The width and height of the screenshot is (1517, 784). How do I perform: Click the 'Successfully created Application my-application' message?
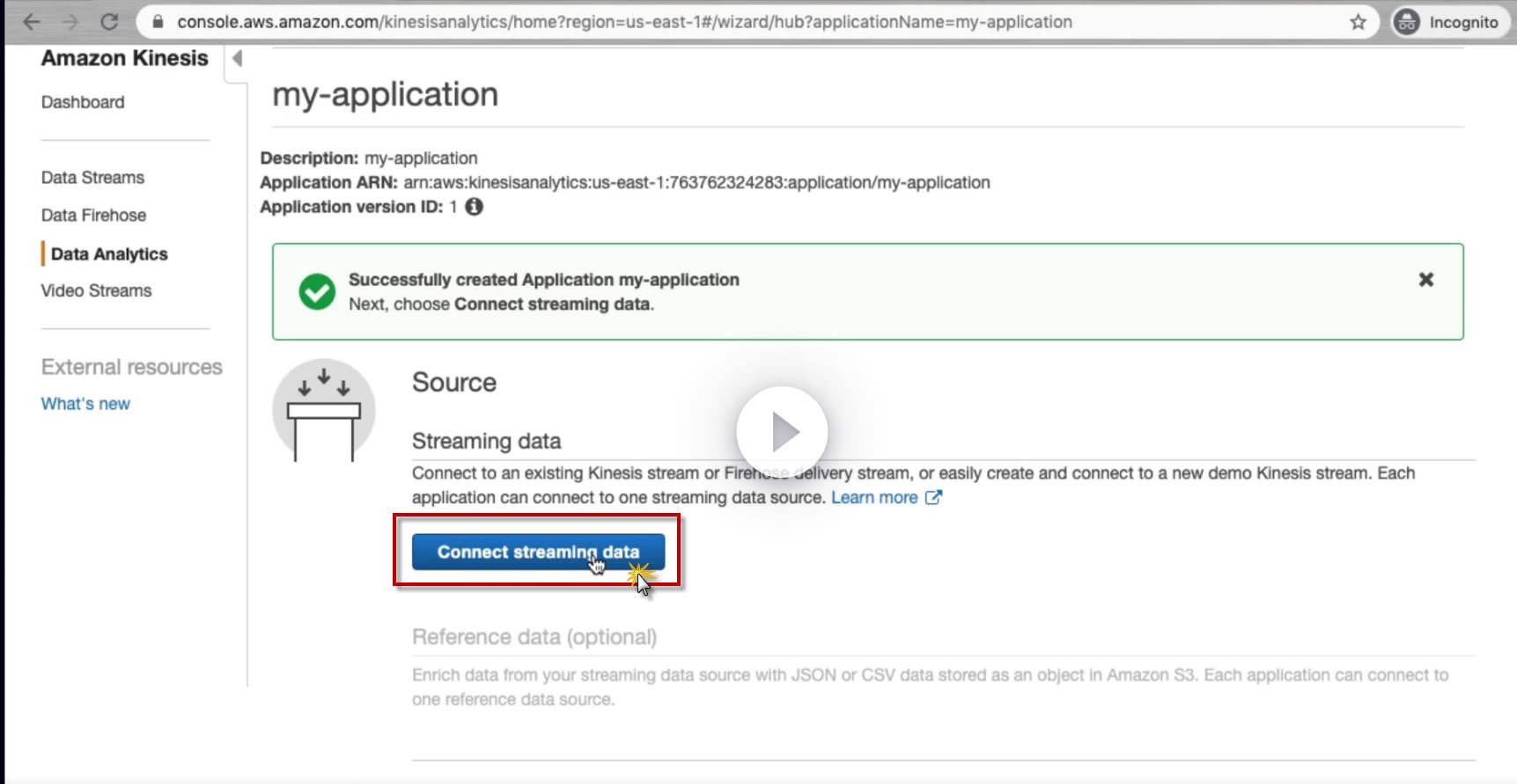point(544,280)
